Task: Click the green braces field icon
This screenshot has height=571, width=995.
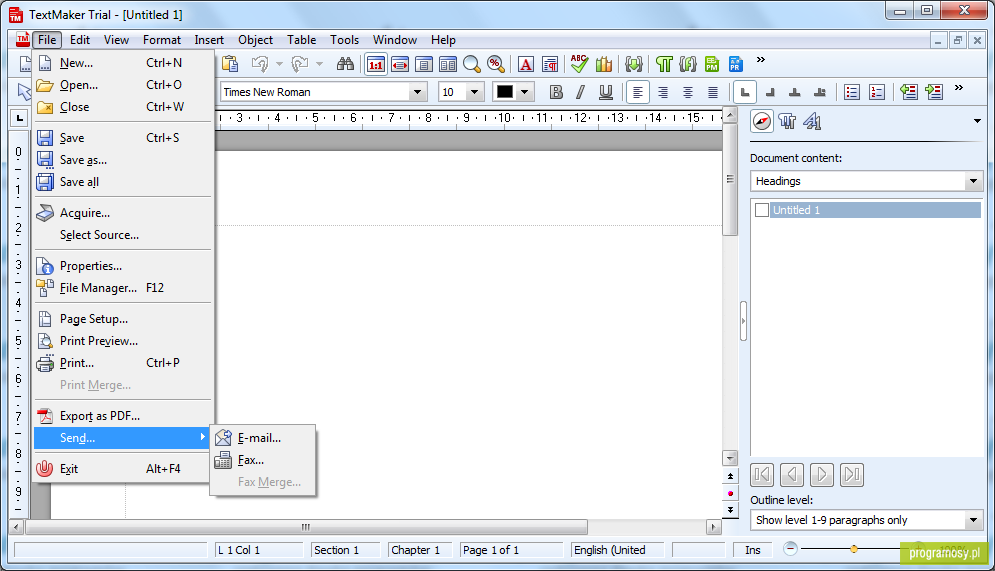Action: (x=633, y=64)
